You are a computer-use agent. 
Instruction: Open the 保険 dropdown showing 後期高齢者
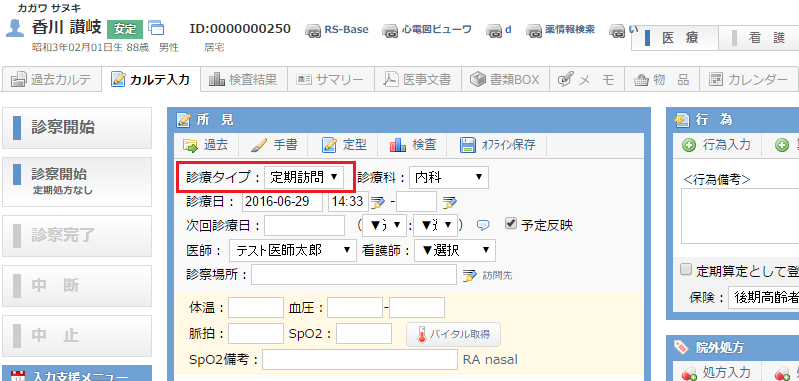pyautogui.click(x=764, y=298)
